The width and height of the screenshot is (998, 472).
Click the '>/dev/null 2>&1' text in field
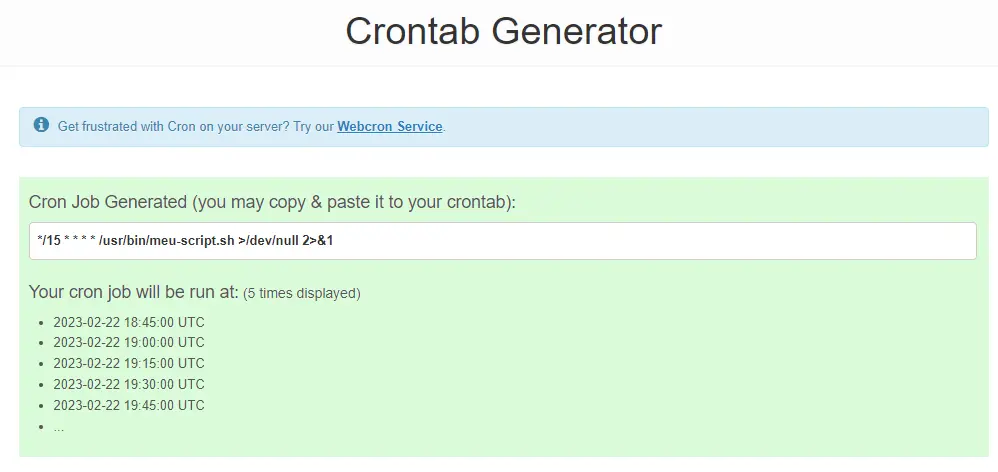[286, 241]
